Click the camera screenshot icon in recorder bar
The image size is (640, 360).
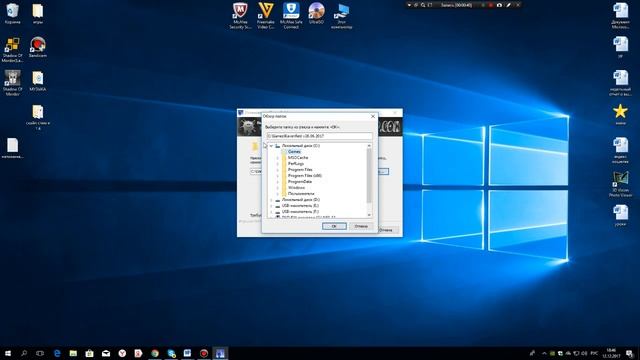click(x=499, y=5)
